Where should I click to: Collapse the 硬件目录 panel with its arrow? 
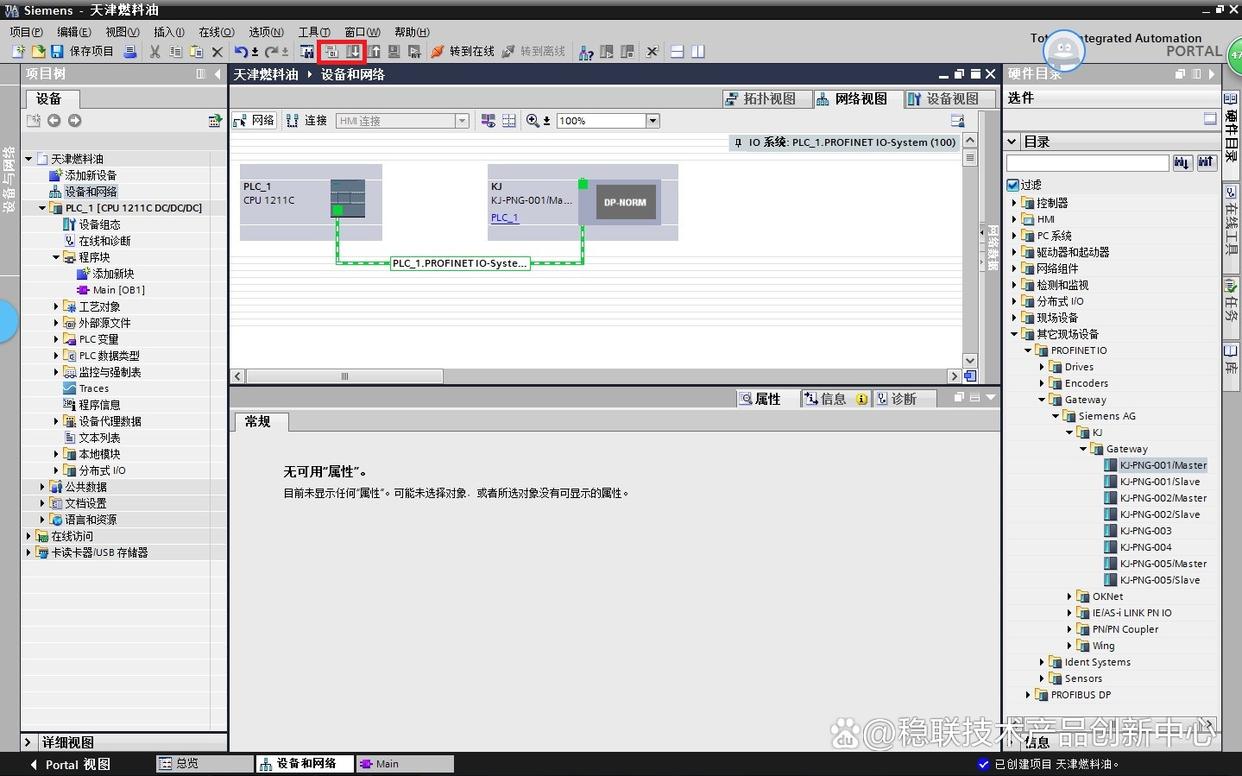tap(1212, 74)
